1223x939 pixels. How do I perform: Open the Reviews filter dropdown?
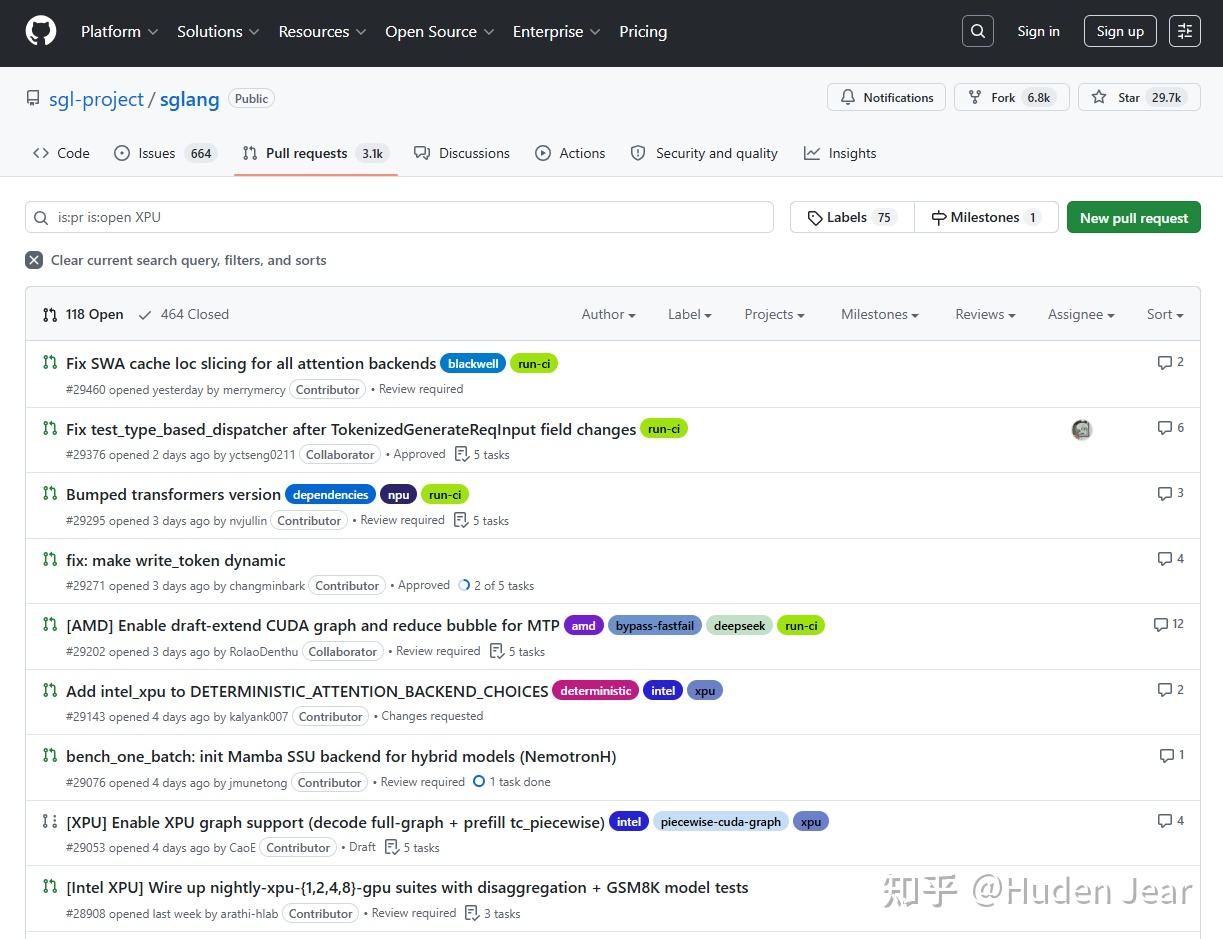pos(985,314)
